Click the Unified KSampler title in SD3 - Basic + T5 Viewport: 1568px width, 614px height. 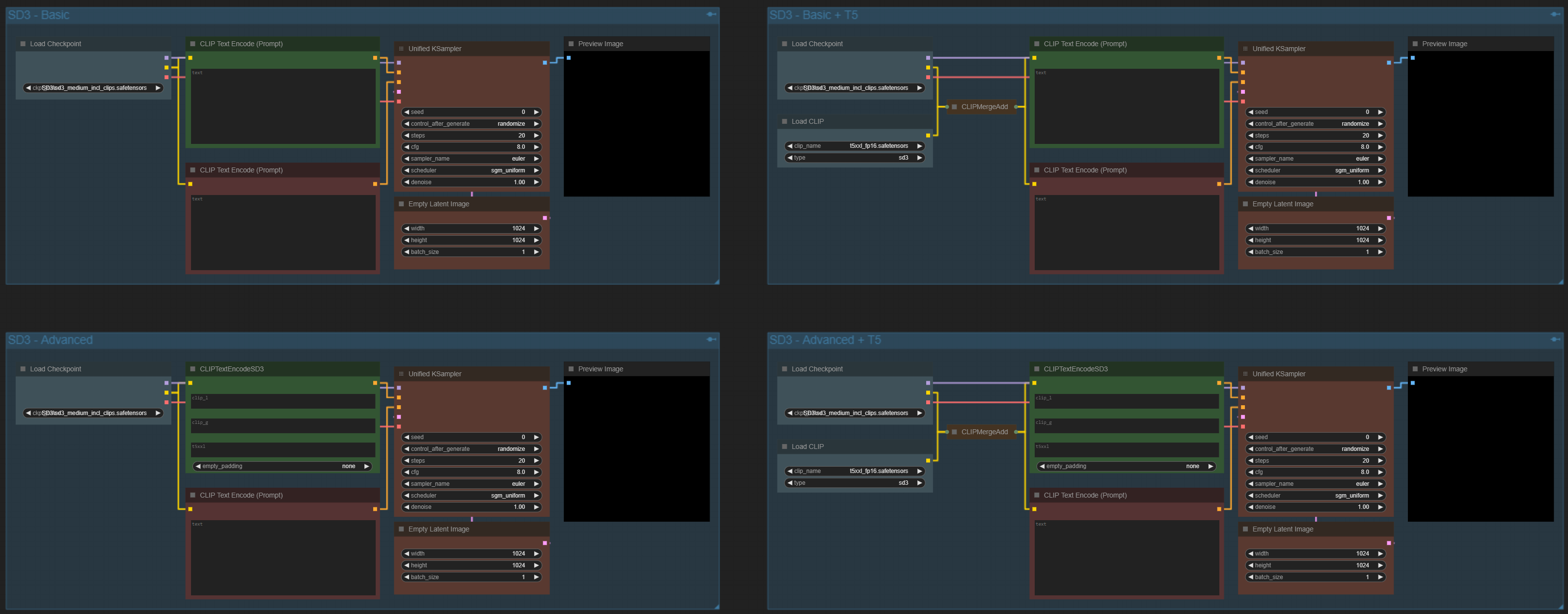pos(1278,49)
